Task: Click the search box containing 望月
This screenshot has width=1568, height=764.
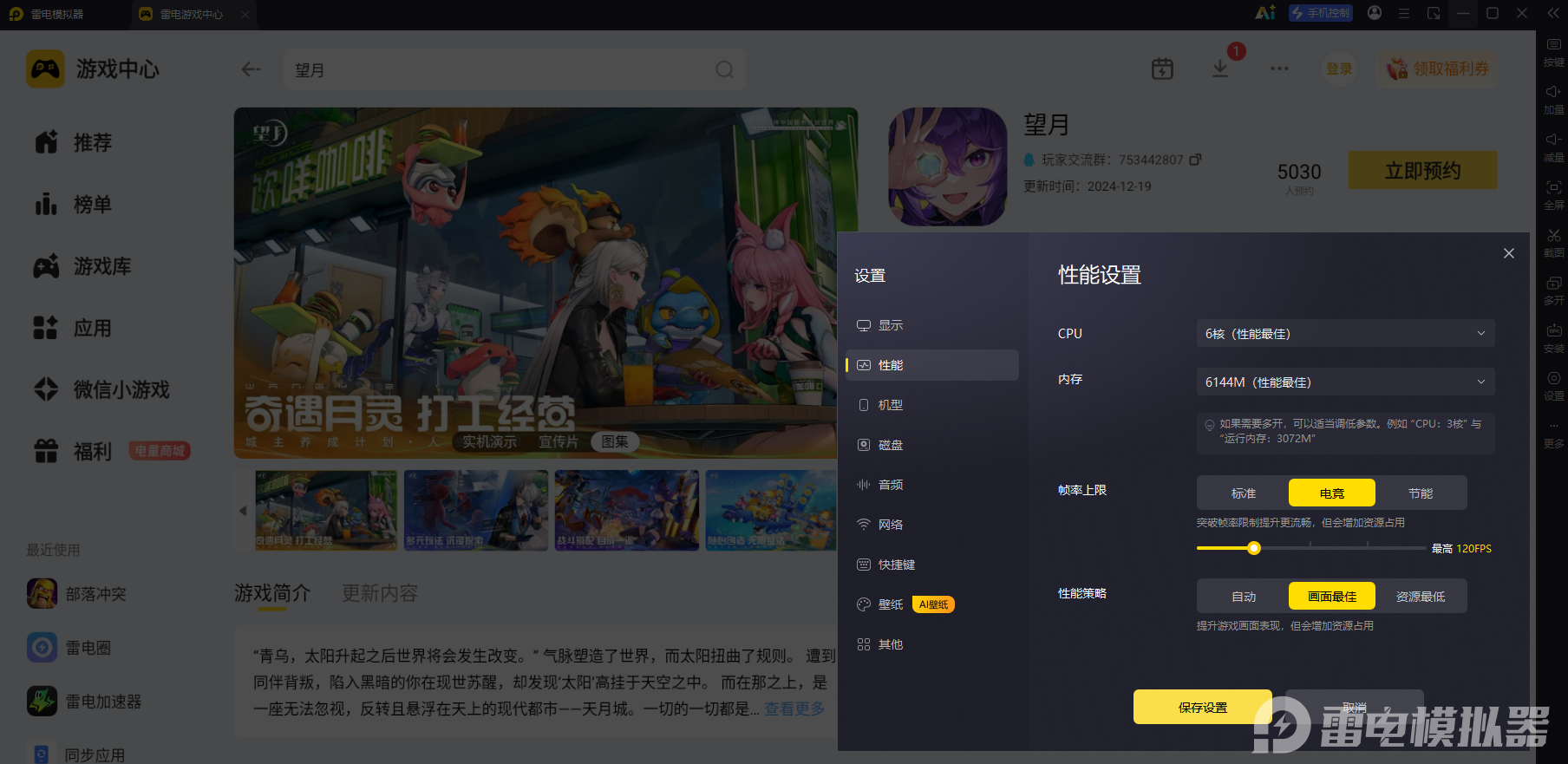Action: tap(515, 69)
